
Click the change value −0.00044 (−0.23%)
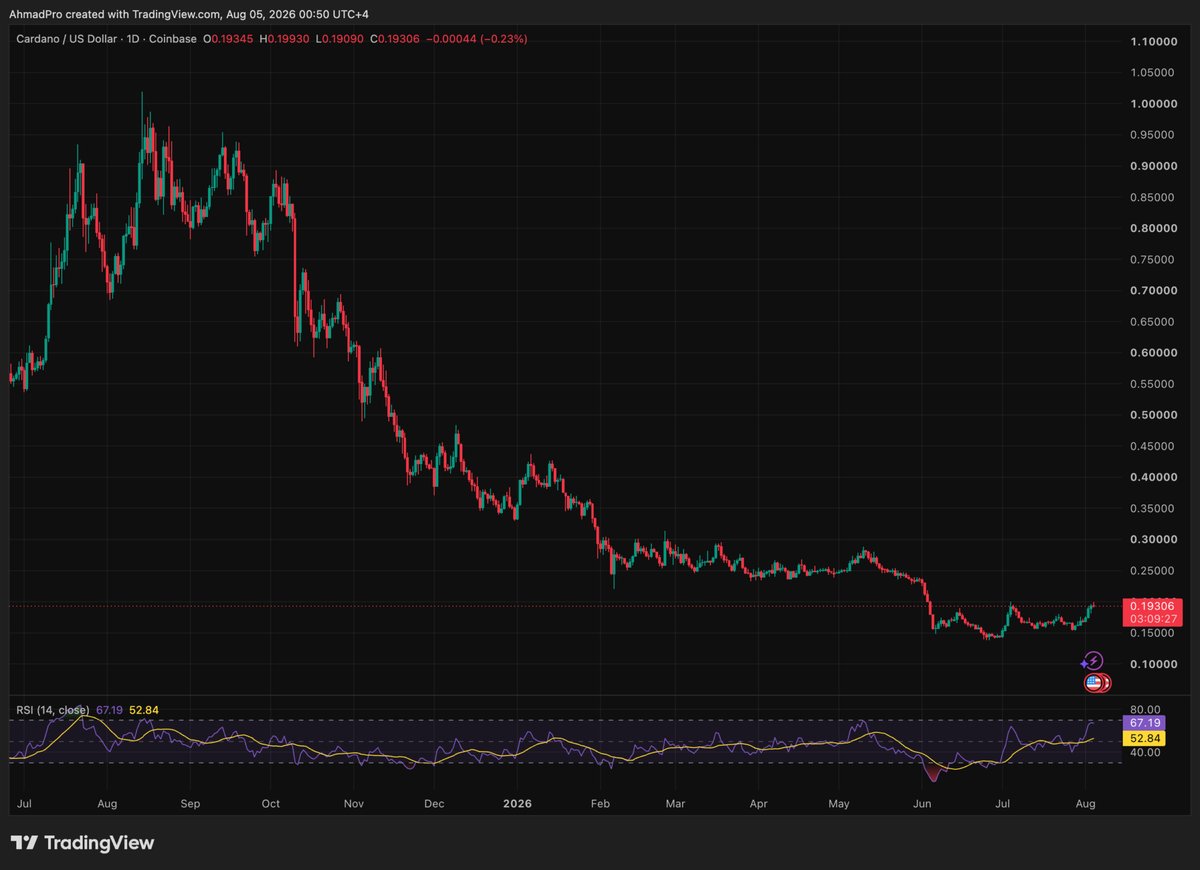pos(476,38)
